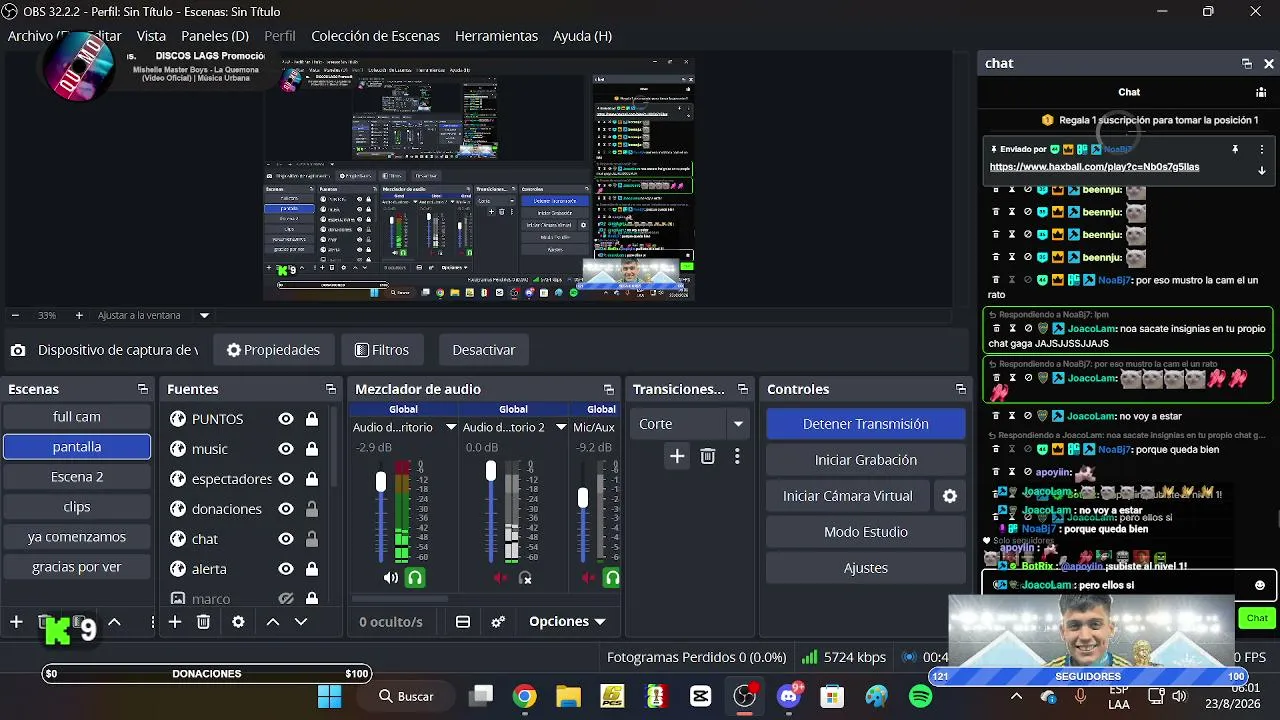Image resolution: width=1280 pixels, height=720 pixels.
Task: Show the marco source
Action: tap(286, 599)
